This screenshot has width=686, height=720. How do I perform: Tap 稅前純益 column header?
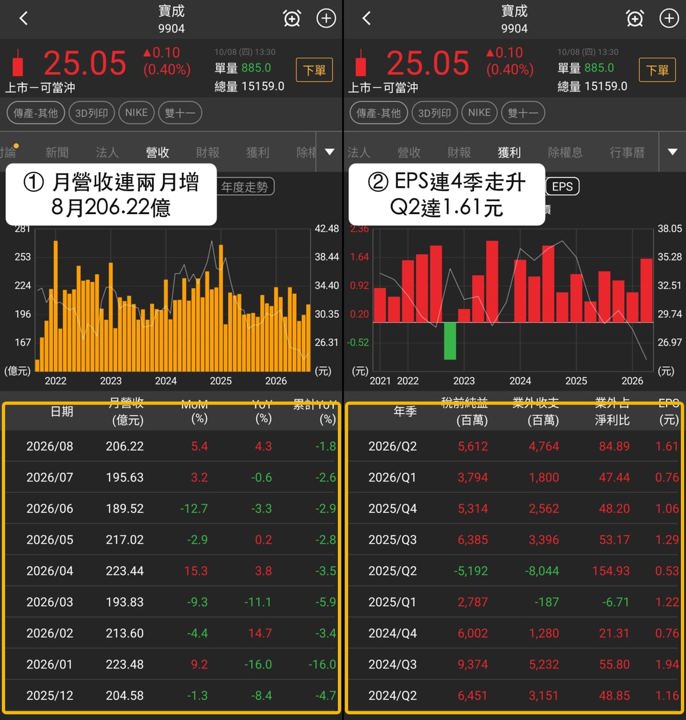pyautogui.click(x=465, y=411)
